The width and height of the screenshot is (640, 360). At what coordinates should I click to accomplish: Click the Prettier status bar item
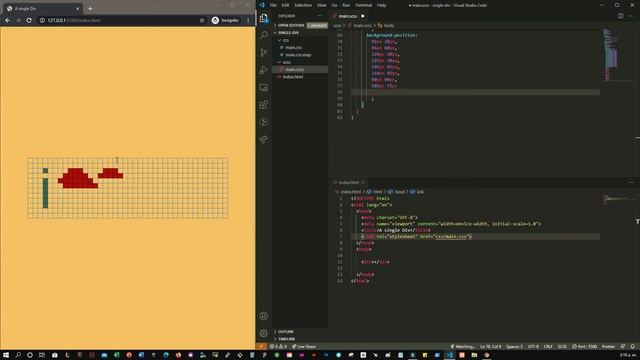pos(608,347)
